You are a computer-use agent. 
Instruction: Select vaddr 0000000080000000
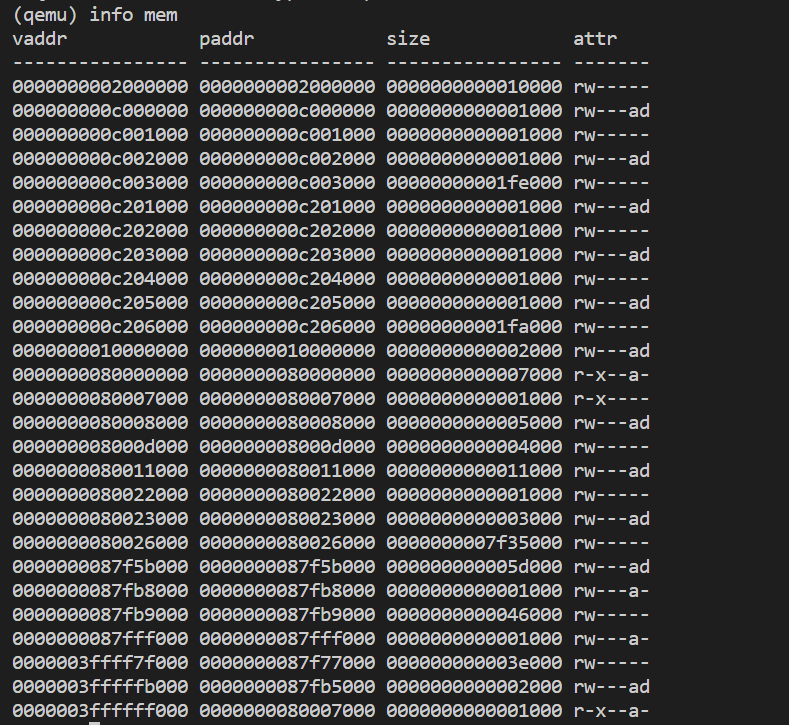(x=101, y=375)
